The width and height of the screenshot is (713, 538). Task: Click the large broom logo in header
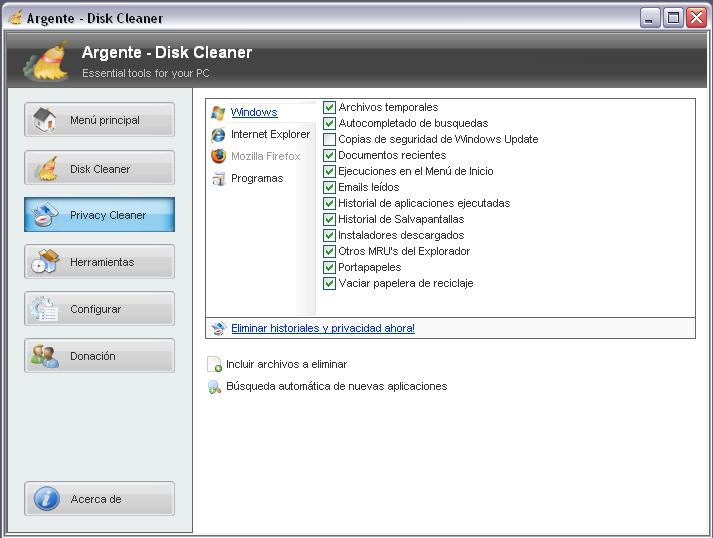pos(48,61)
